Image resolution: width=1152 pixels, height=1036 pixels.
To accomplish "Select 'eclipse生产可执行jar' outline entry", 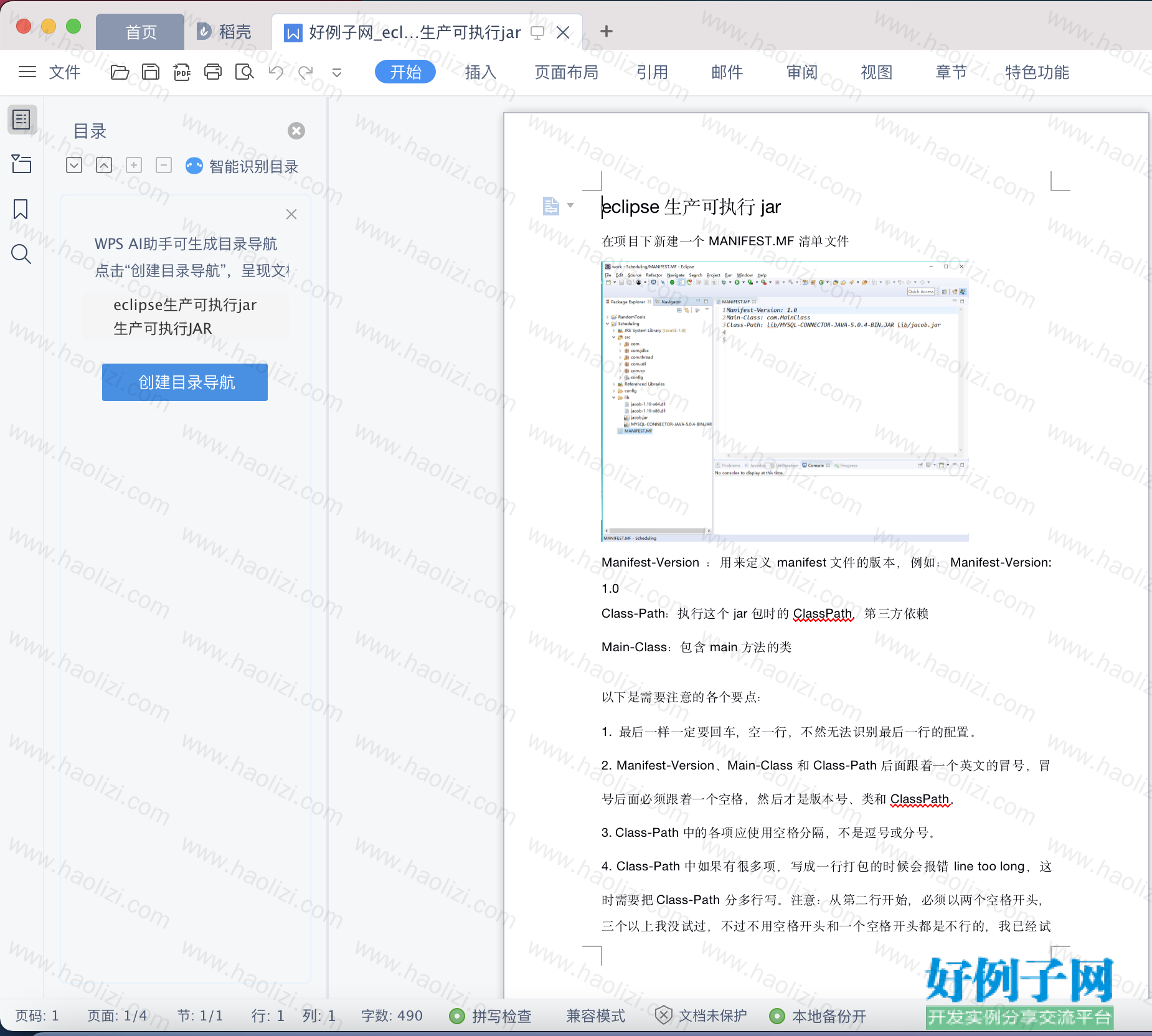I will (x=185, y=304).
